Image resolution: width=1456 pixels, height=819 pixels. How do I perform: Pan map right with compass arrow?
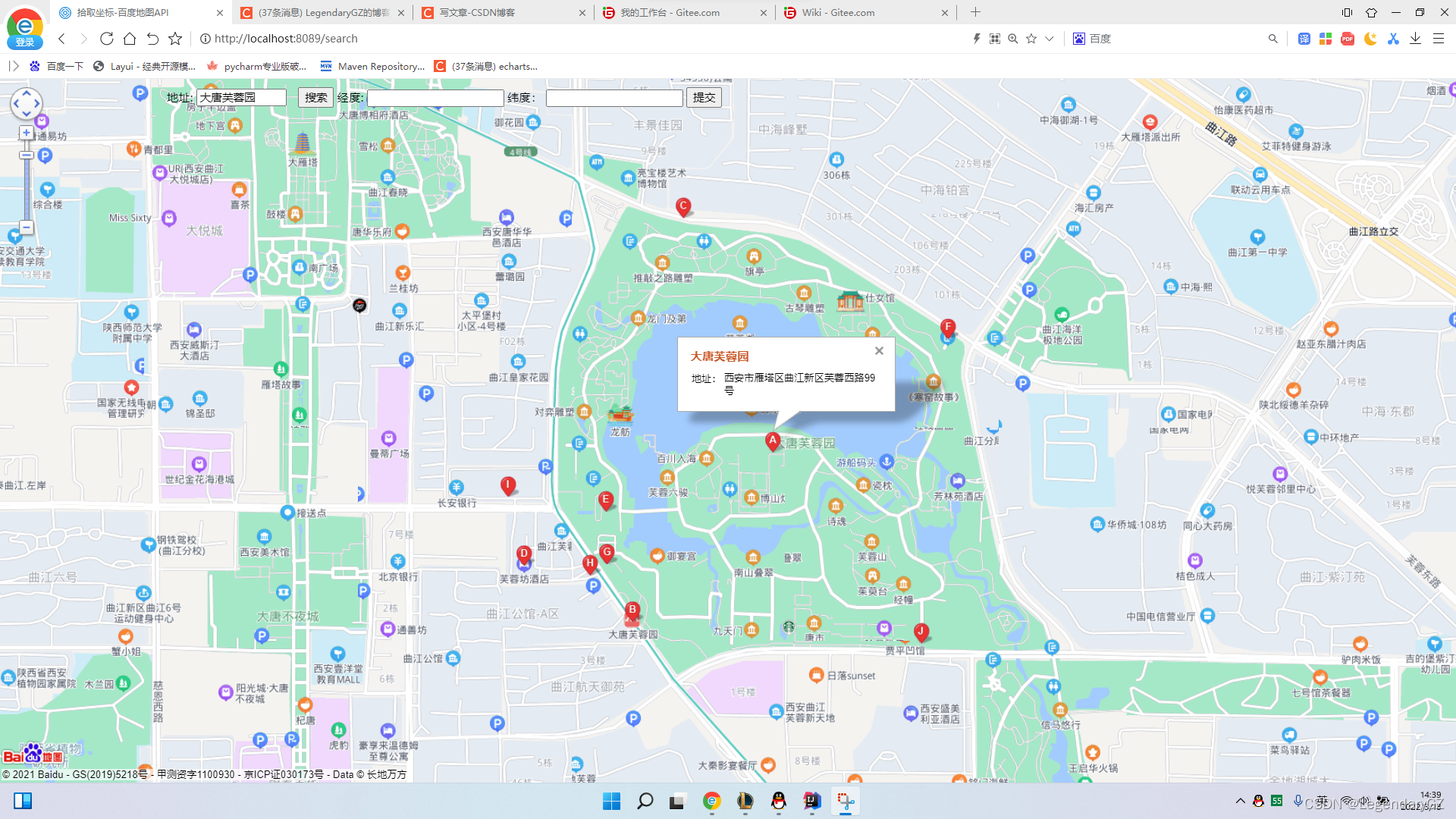[36, 103]
